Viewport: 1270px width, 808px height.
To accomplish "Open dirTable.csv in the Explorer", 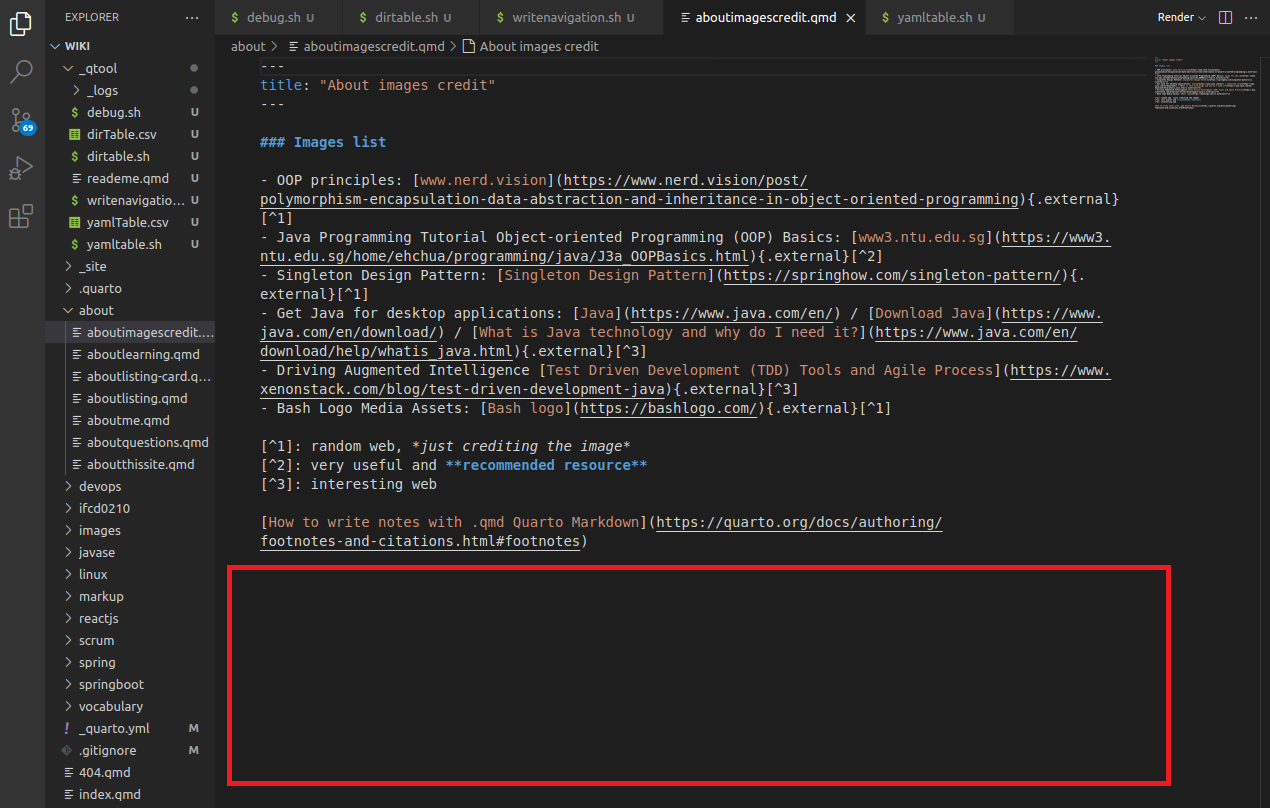I will (130, 134).
